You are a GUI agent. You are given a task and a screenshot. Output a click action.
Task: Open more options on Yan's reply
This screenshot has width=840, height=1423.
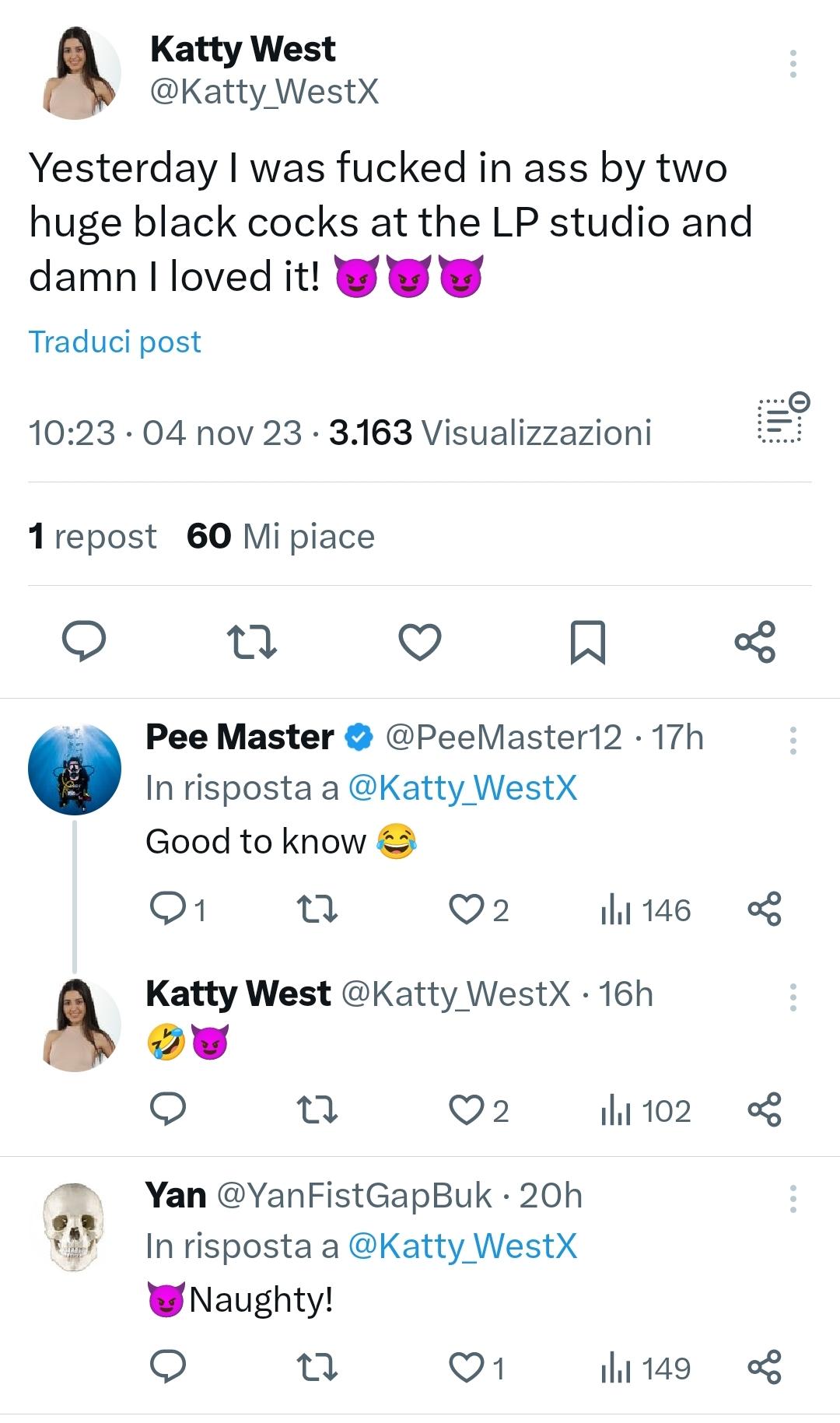[x=793, y=1199]
